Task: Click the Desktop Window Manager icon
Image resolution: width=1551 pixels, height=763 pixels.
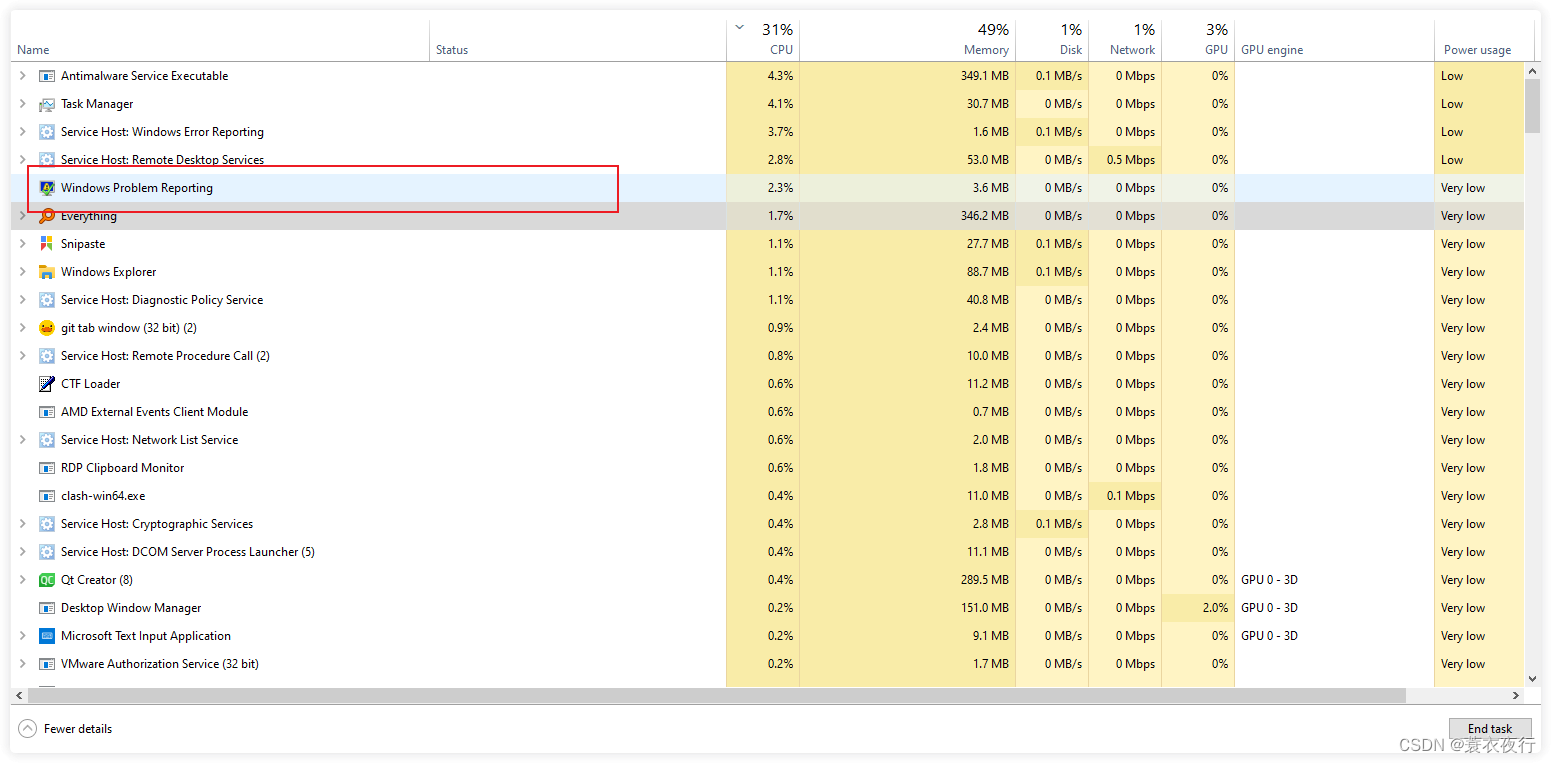Action: coord(46,608)
